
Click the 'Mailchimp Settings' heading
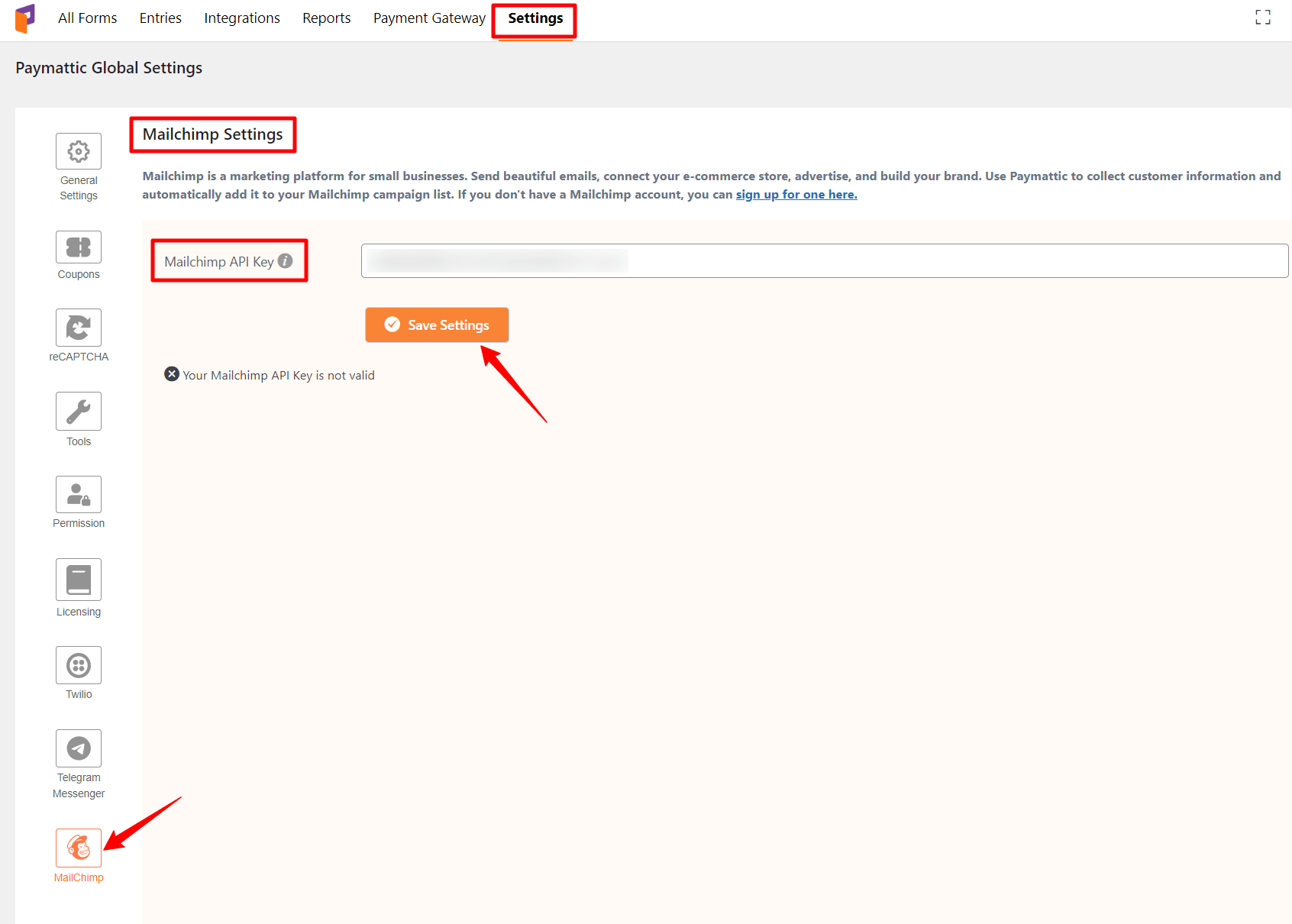coord(212,134)
